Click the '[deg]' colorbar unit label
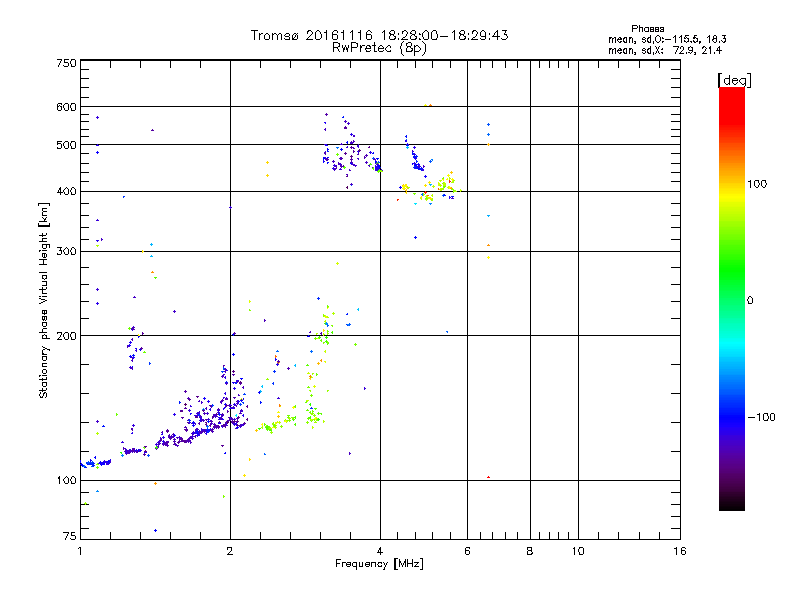The height and width of the screenshot is (600, 800). [x=734, y=81]
